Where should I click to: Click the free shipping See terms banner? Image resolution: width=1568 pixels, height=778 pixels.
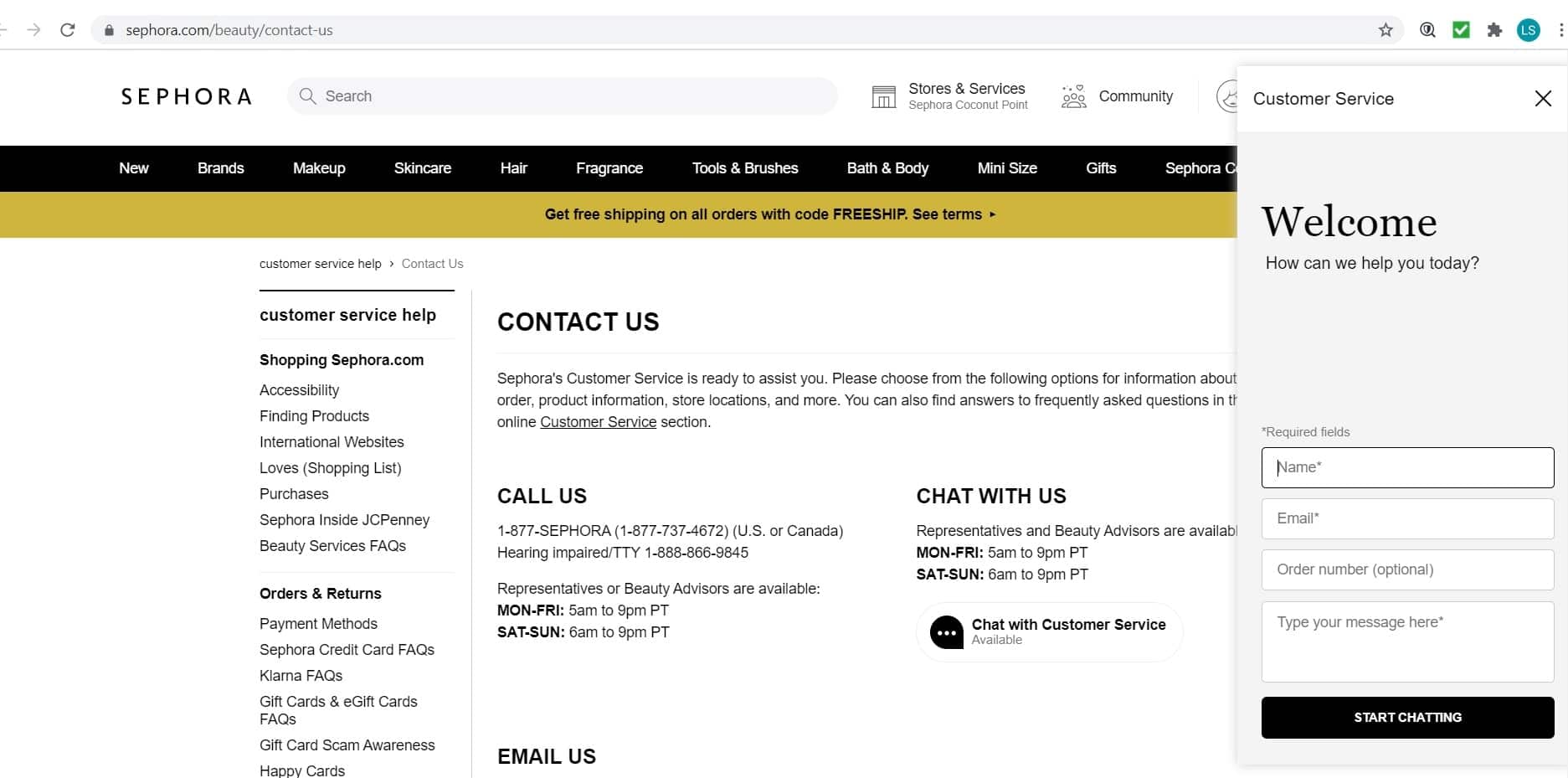coord(770,214)
